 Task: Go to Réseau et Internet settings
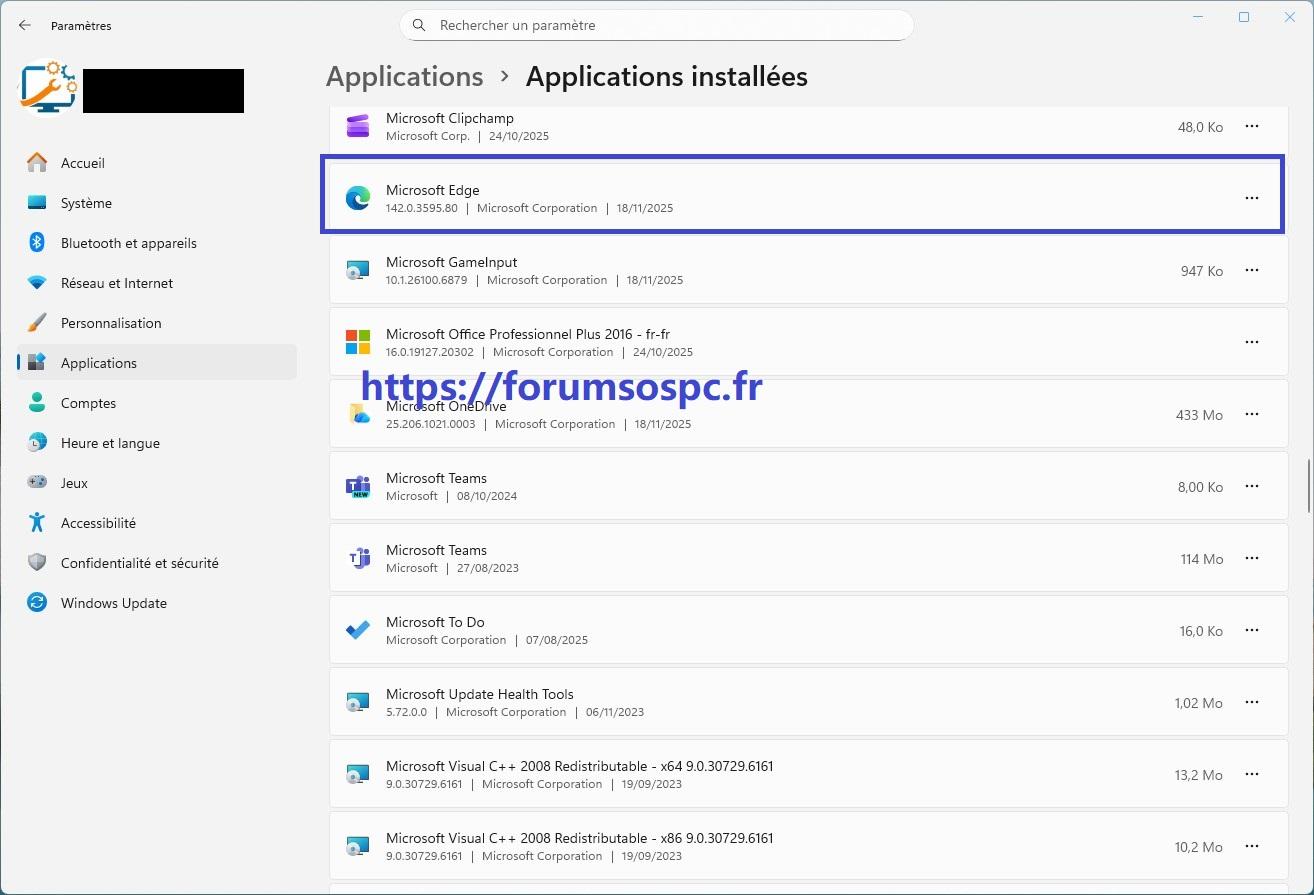pyautogui.click(x=116, y=283)
